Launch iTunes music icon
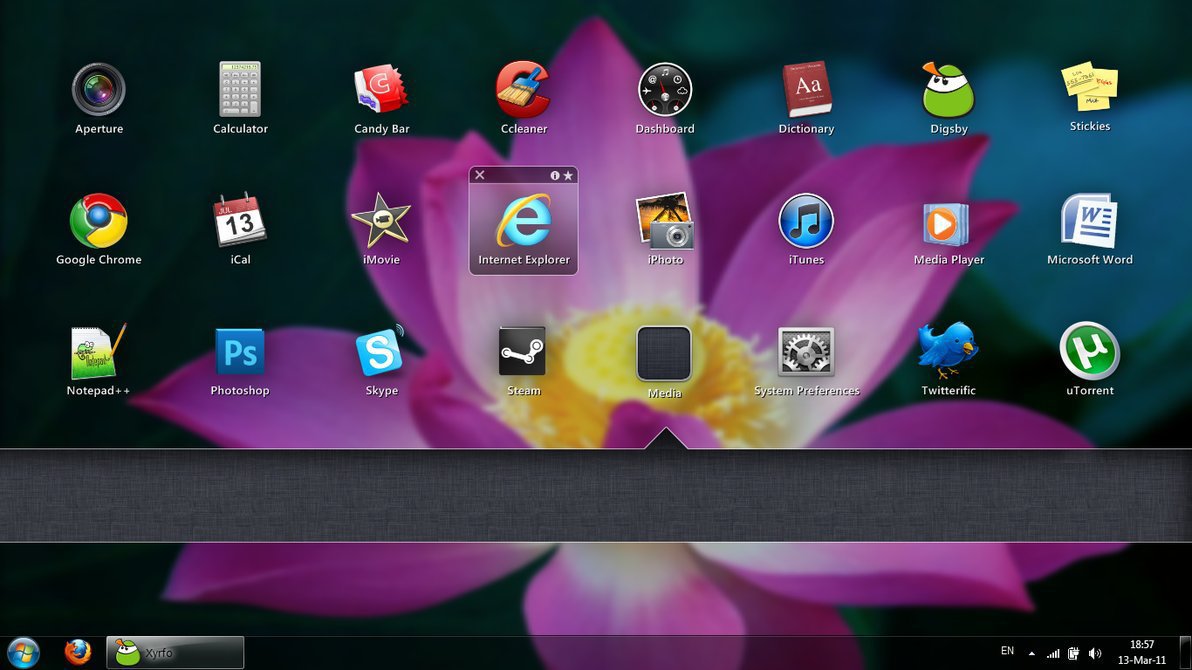Screen dimensions: 1192x670 click(x=806, y=221)
